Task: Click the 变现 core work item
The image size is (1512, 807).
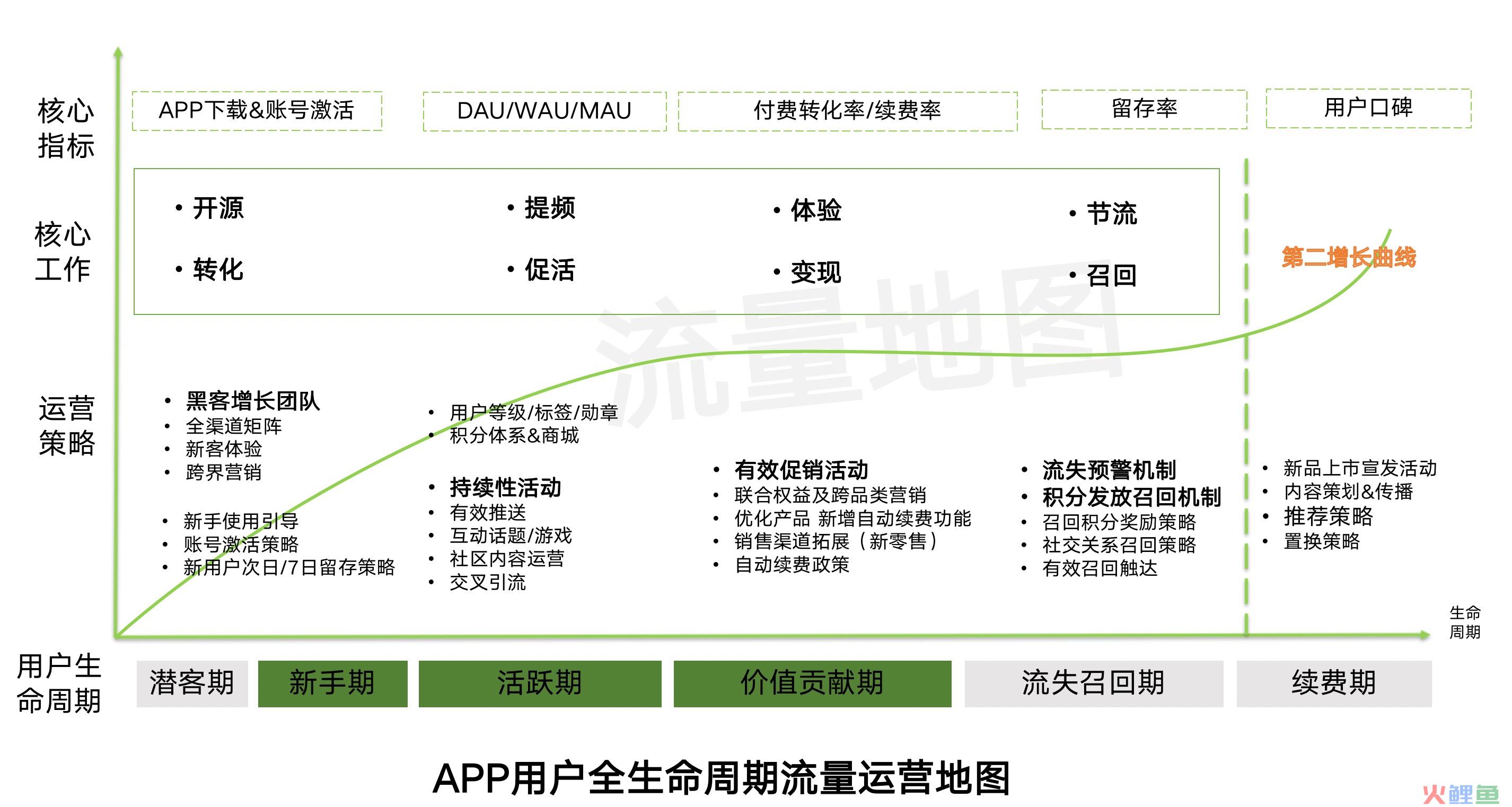Action: pyautogui.click(x=816, y=273)
